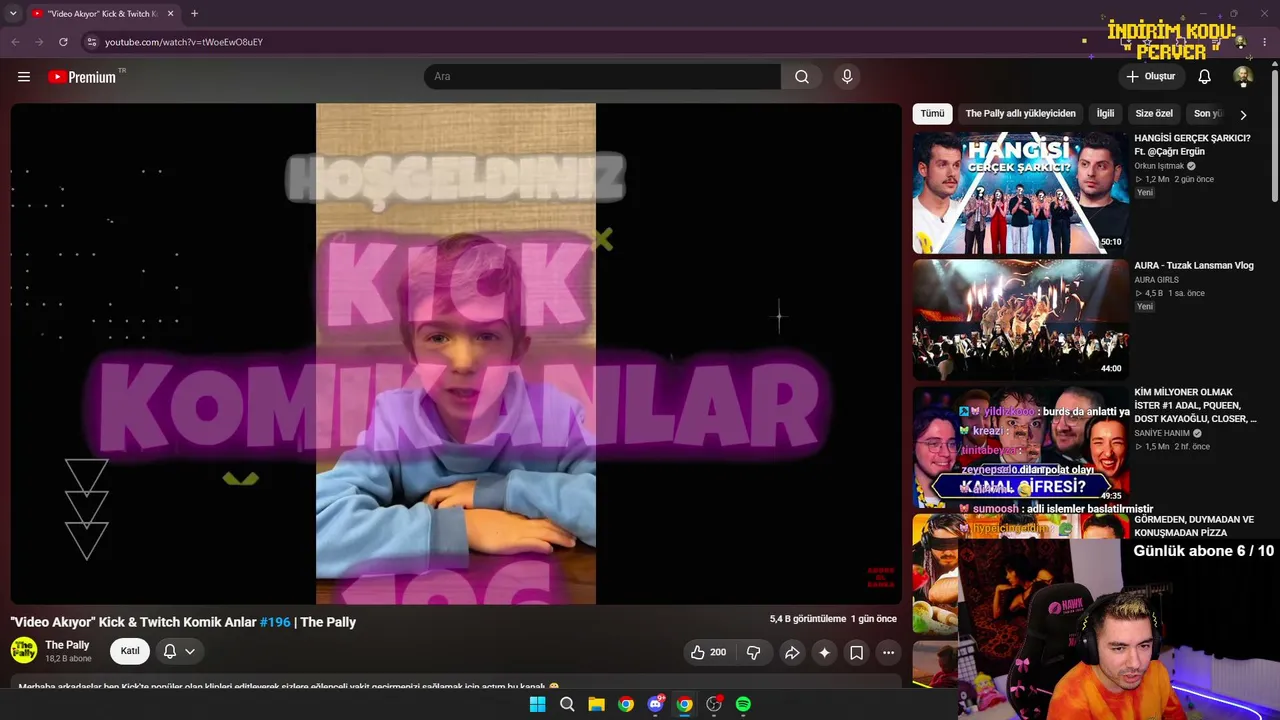Open more actions three-dot menu under video
1280x720 pixels.
pos(888,652)
